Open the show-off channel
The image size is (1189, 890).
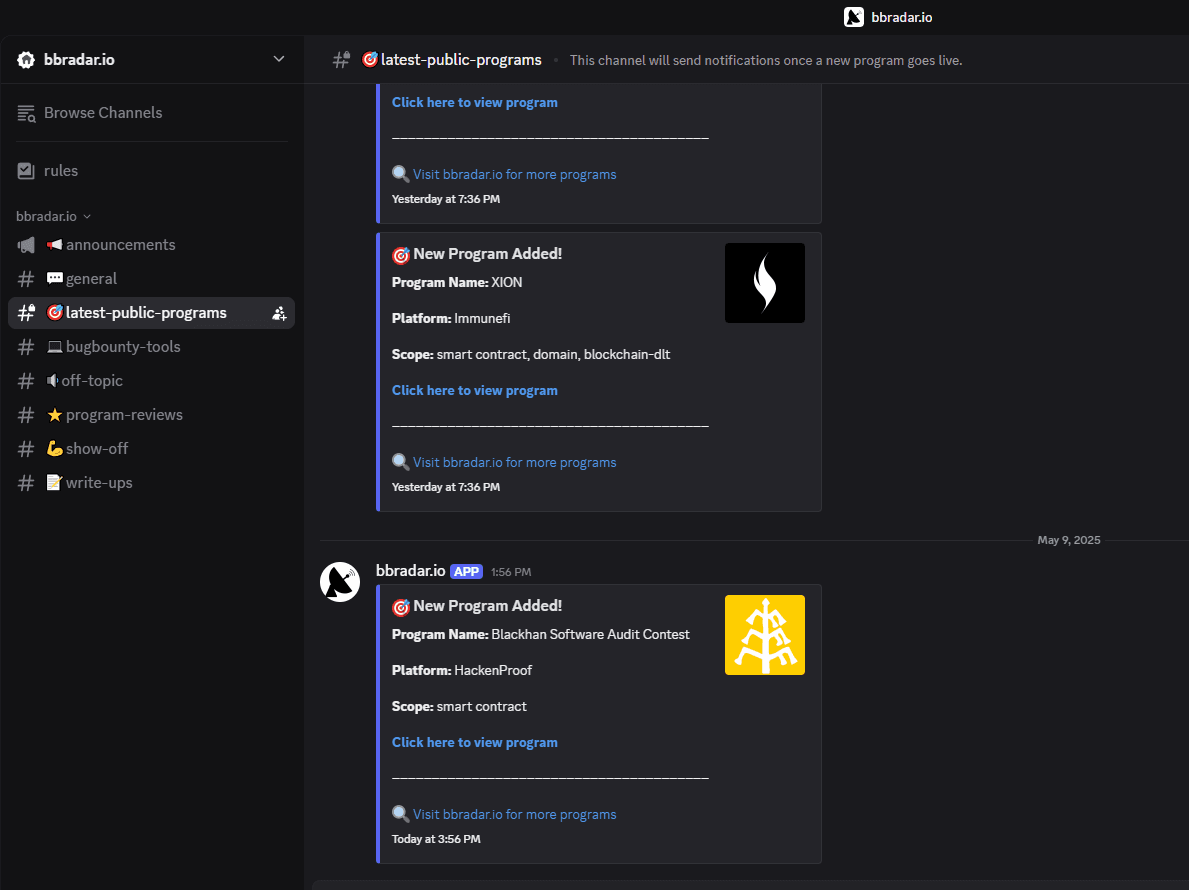pos(97,449)
